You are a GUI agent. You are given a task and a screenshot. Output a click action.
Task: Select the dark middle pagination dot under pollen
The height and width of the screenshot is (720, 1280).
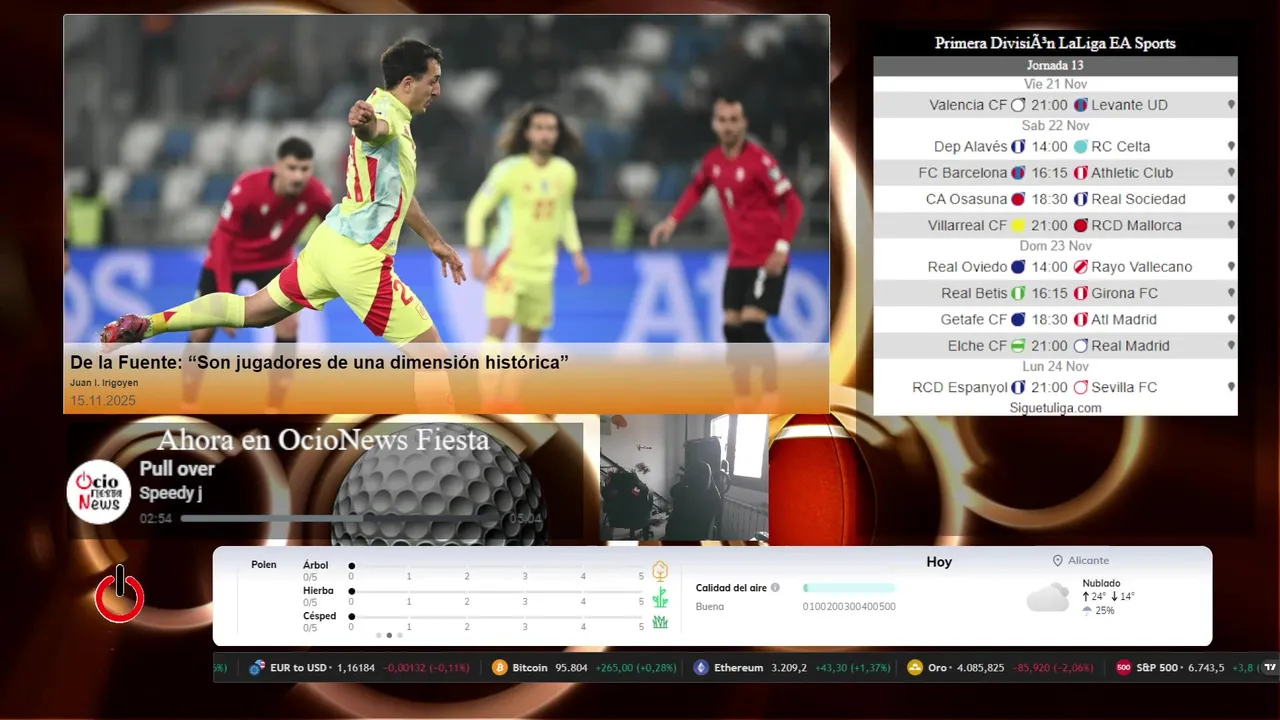click(x=389, y=635)
